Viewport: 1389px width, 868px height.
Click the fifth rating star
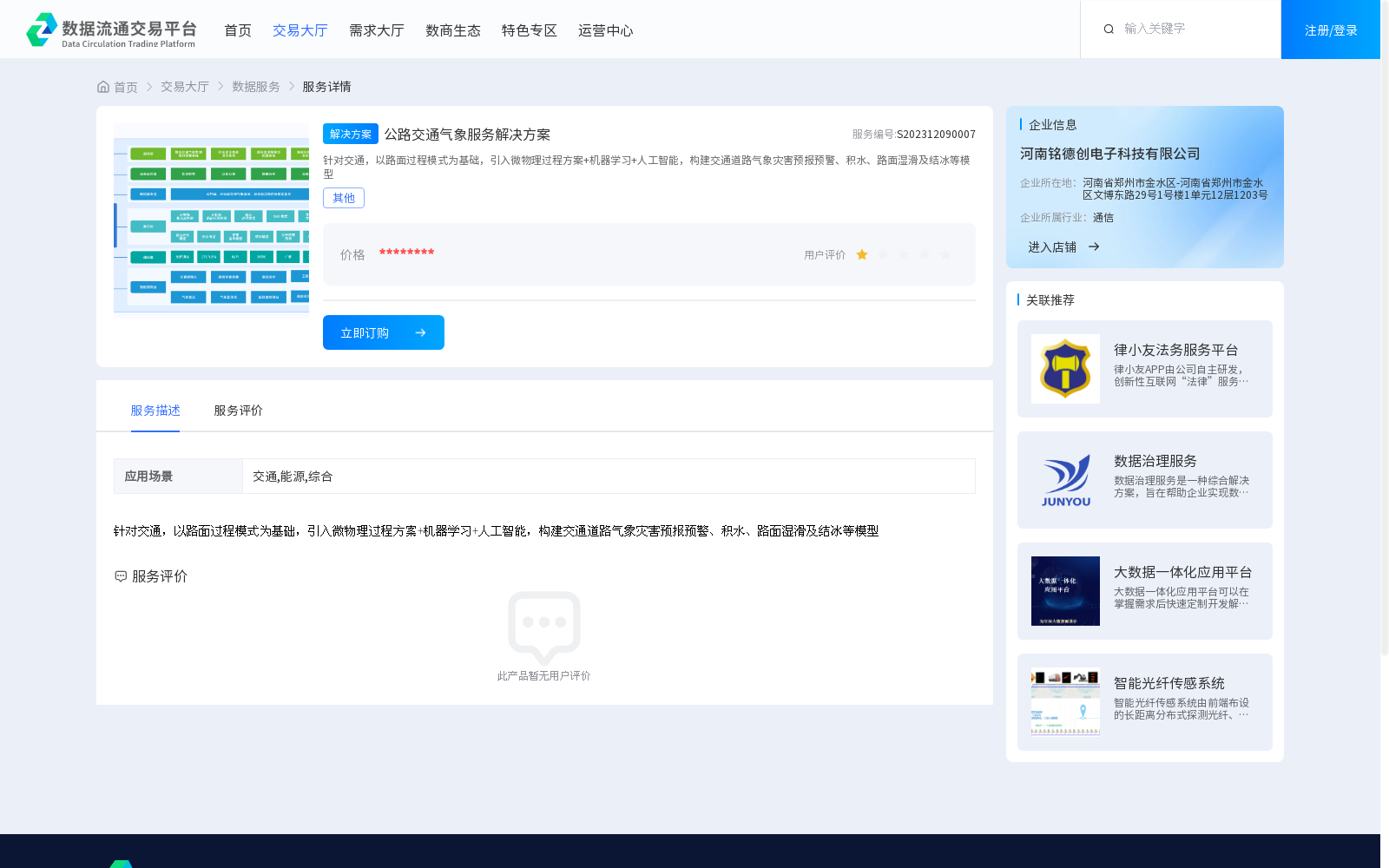(x=945, y=254)
